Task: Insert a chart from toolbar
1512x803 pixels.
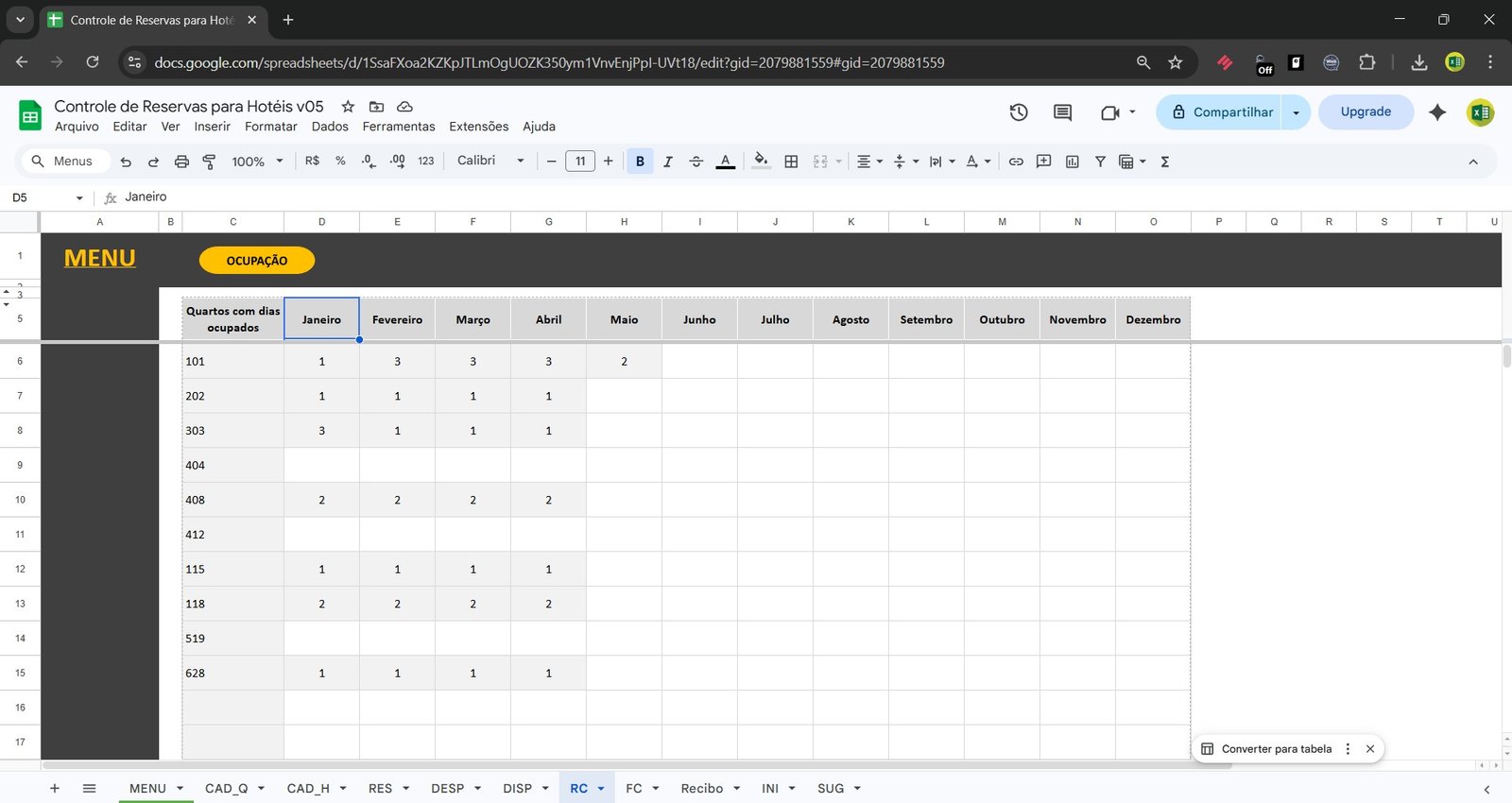Action: pyautogui.click(x=1072, y=162)
